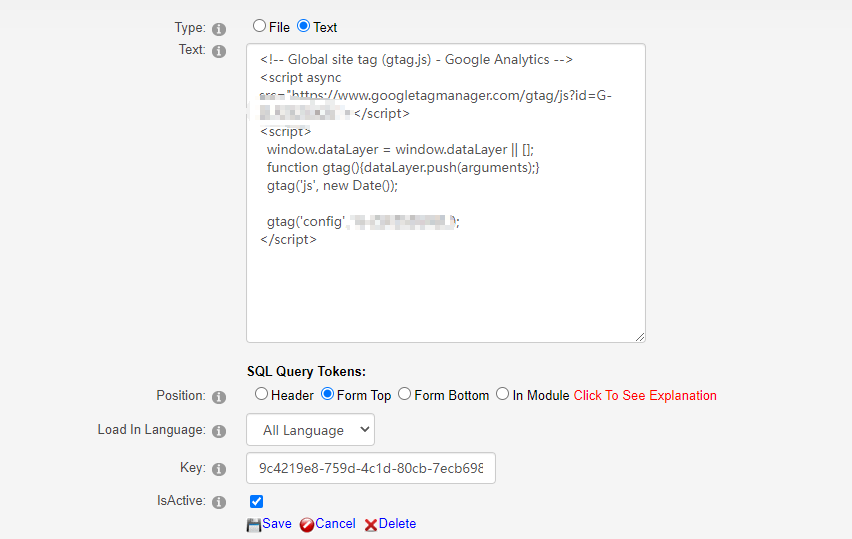Click the info icon next to Key
The width and height of the screenshot is (852, 539).
219,469
